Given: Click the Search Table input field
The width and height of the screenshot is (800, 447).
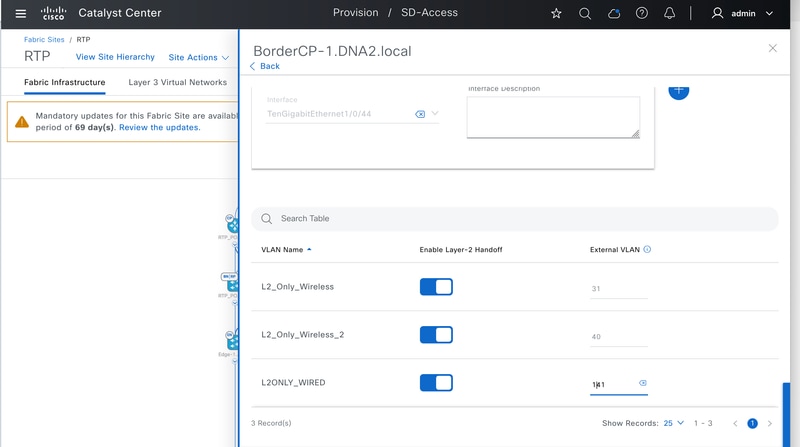Looking at the screenshot, I should tap(515, 219).
